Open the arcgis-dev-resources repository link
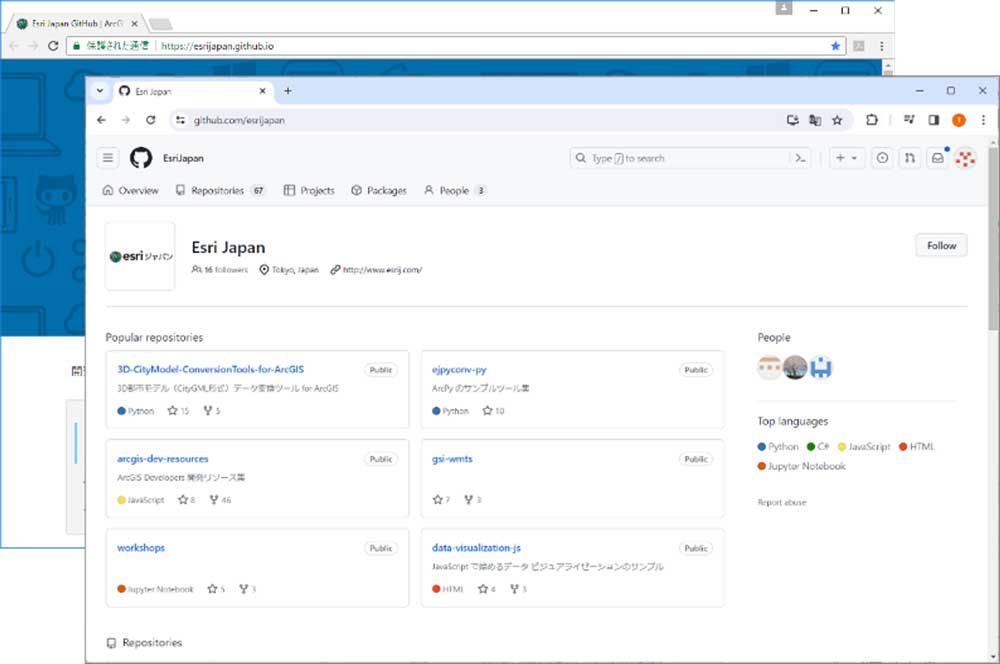Image resolution: width=1000 pixels, height=664 pixels. pos(163,459)
